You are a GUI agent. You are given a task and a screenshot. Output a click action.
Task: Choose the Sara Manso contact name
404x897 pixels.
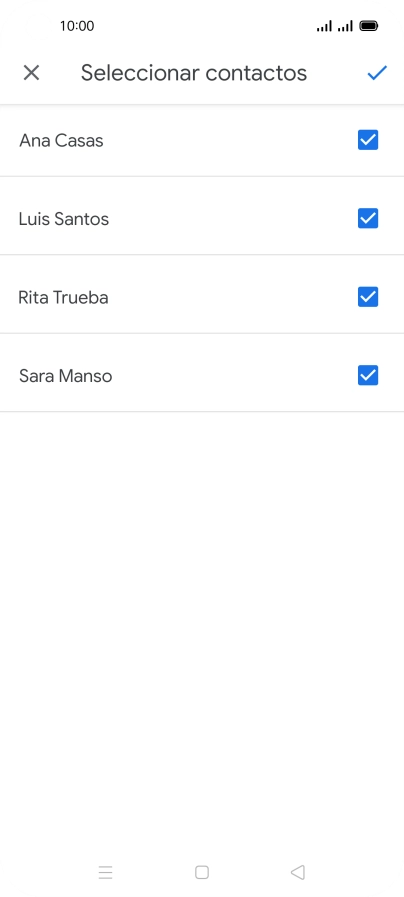65,376
